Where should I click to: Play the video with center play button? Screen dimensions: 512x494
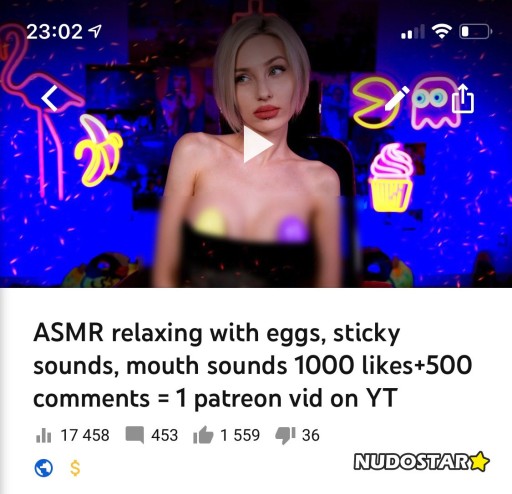258,144
